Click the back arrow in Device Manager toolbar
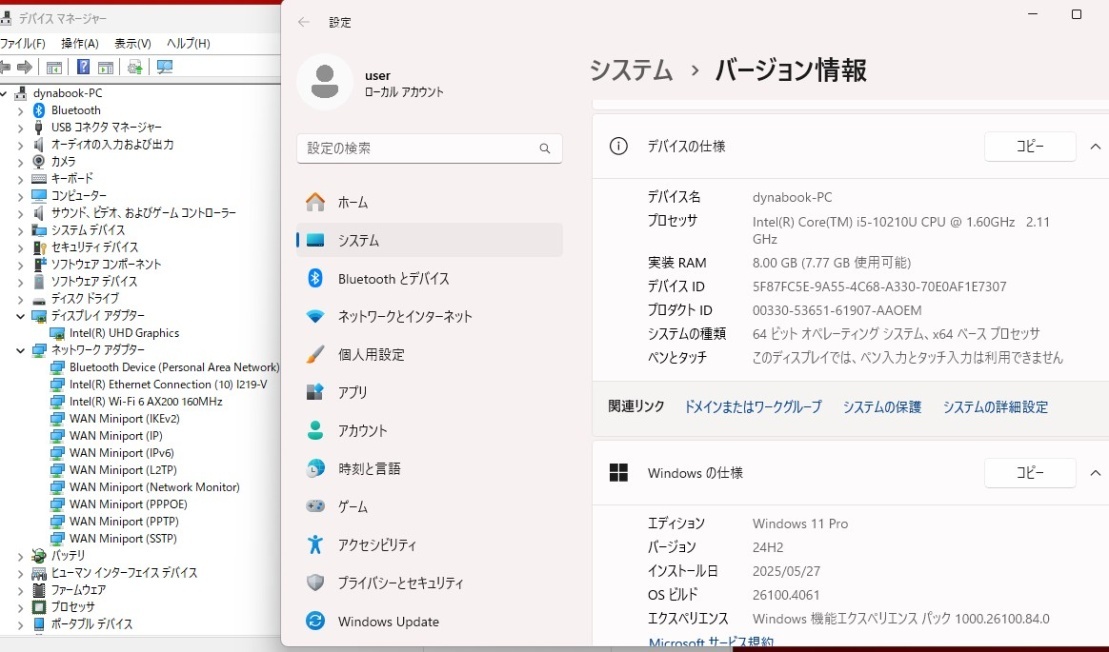Screen dimensions: 1109x652 5,67
